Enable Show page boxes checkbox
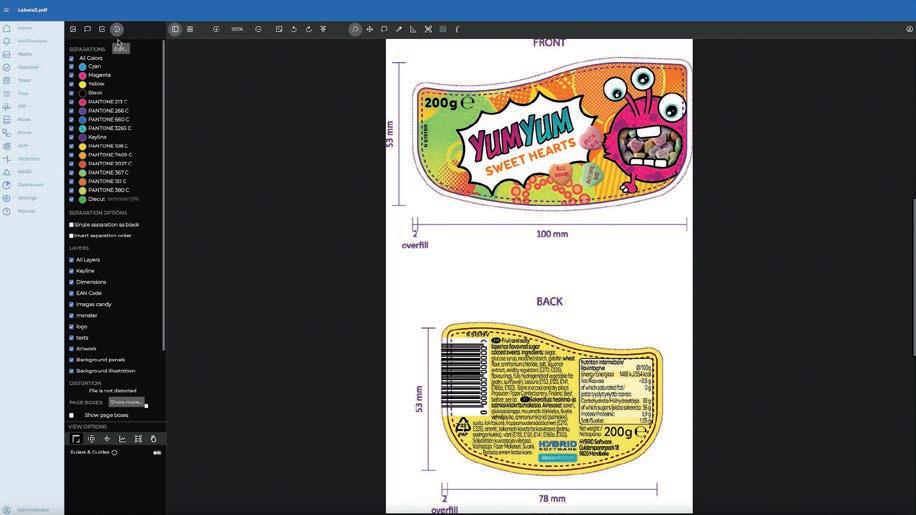This screenshot has width=916, height=515. (71, 415)
